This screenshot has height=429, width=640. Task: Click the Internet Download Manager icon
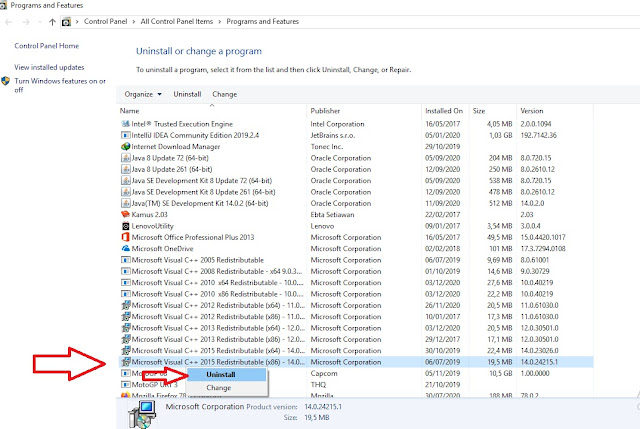(126, 147)
